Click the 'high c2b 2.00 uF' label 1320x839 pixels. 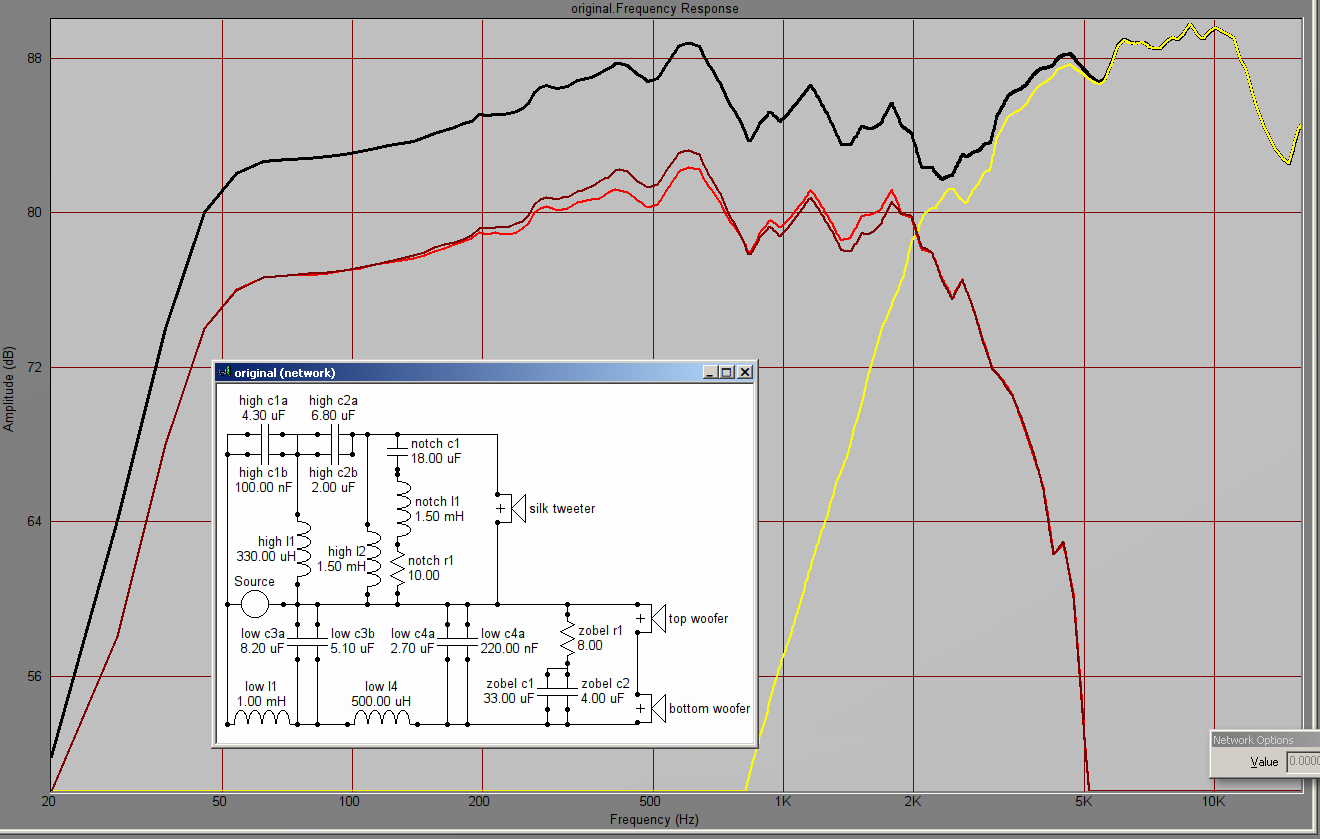[333, 480]
